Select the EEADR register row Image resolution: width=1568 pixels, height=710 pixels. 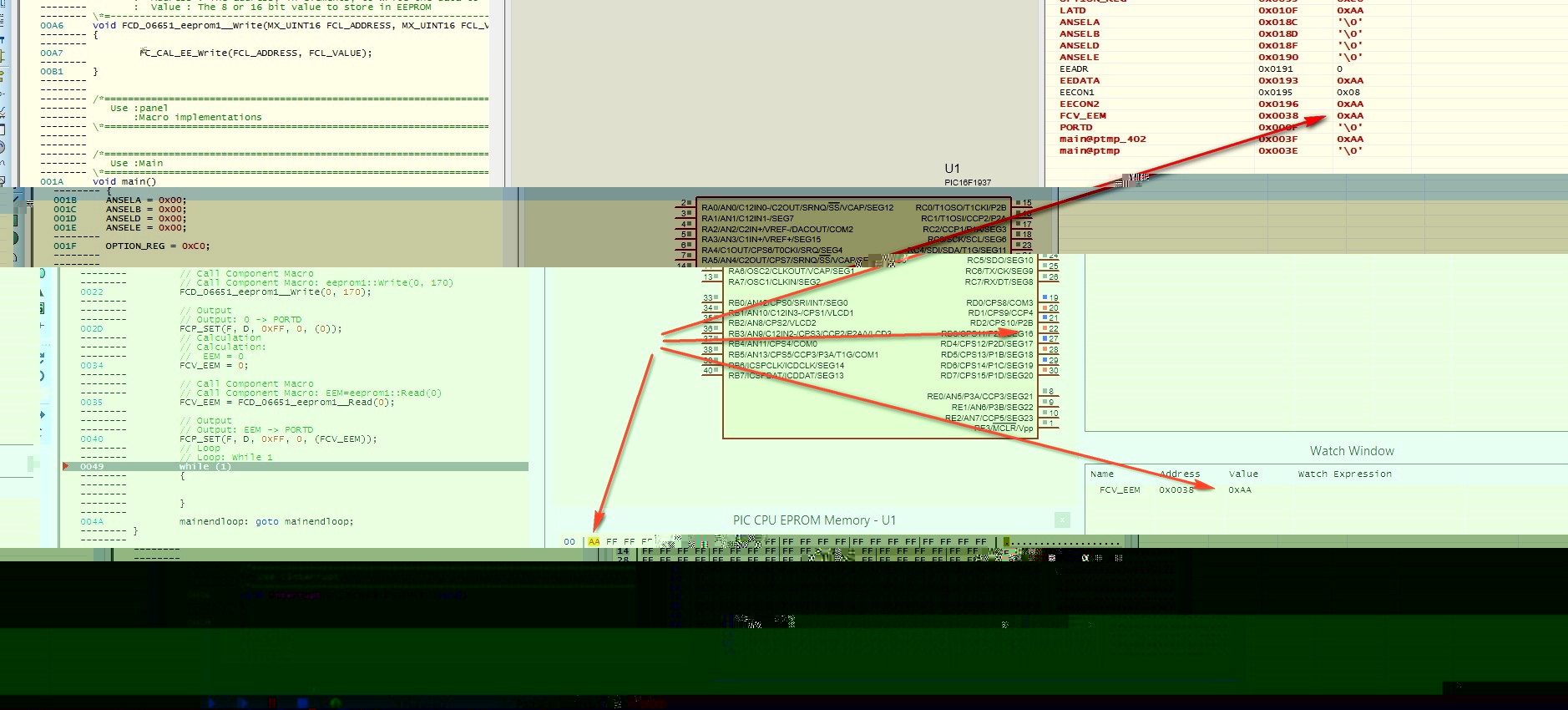click(x=1307, y=69)
